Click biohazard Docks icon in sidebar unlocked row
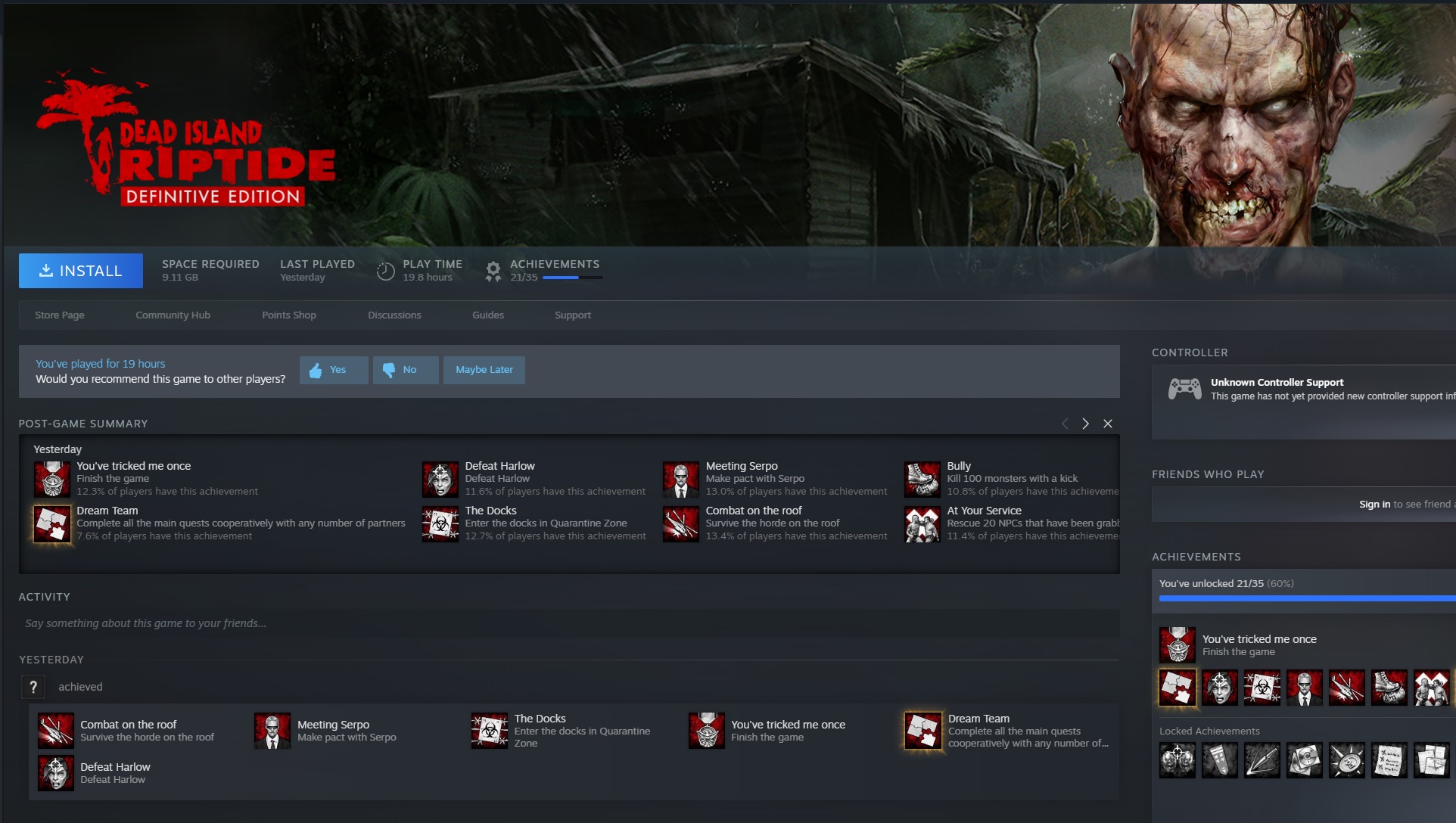 (1262, 688)
